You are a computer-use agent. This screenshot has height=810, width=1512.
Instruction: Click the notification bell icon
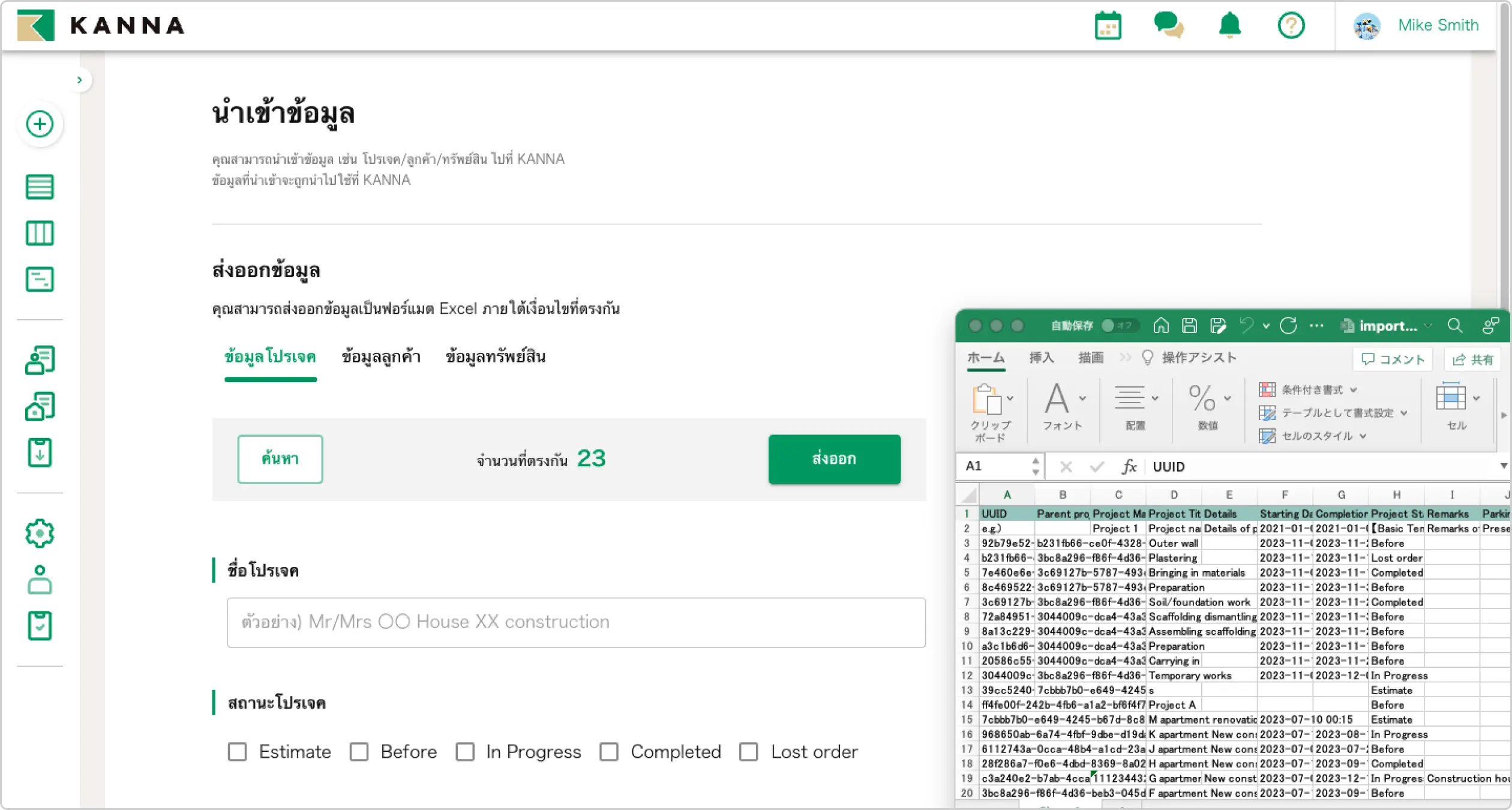[x=1229, y=26]
